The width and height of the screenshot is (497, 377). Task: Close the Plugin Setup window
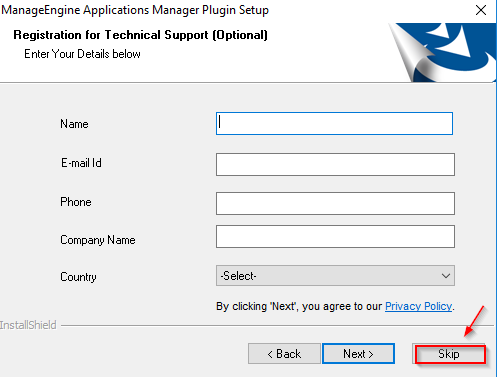coord(481,10)
